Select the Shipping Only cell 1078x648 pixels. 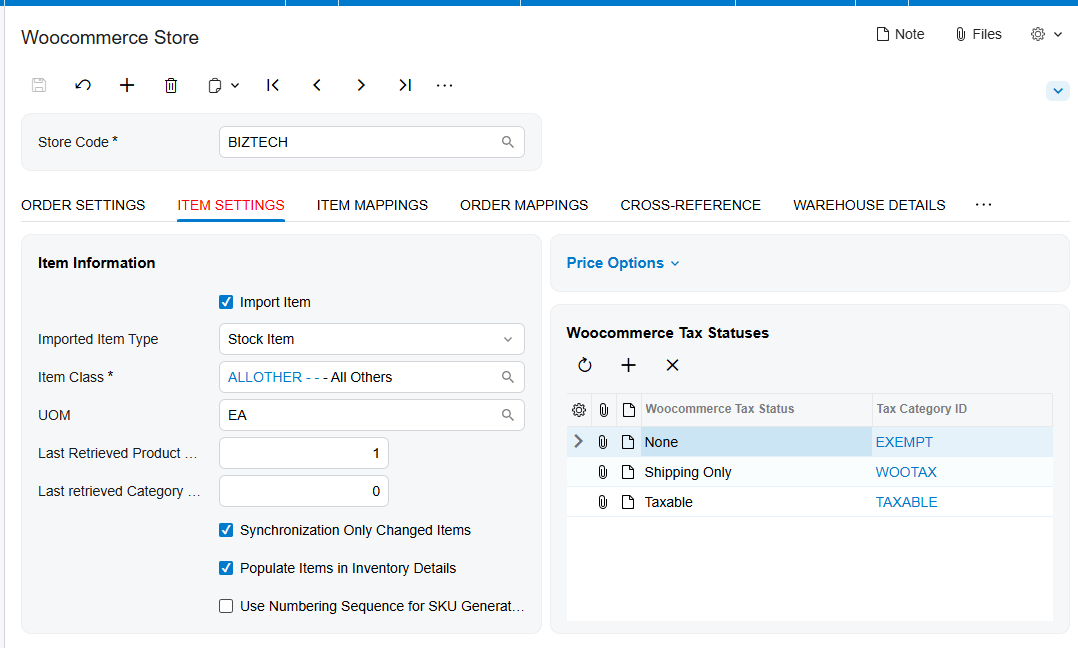(x=756, y=472)
